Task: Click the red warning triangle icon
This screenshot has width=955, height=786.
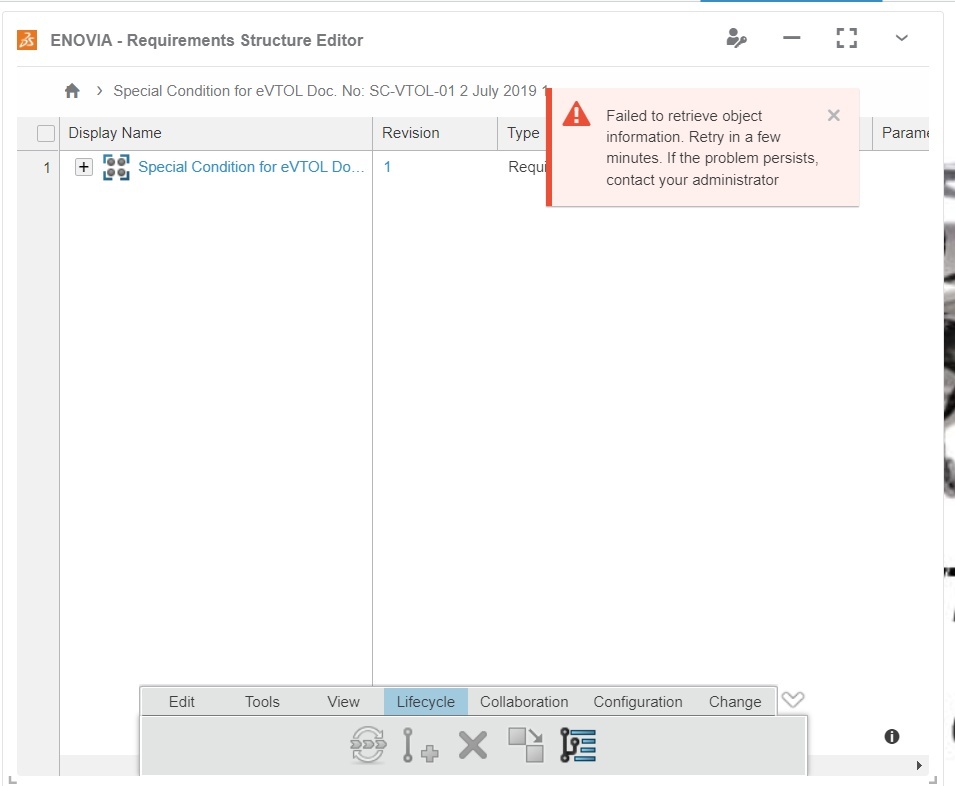Action: pos(576,114)
